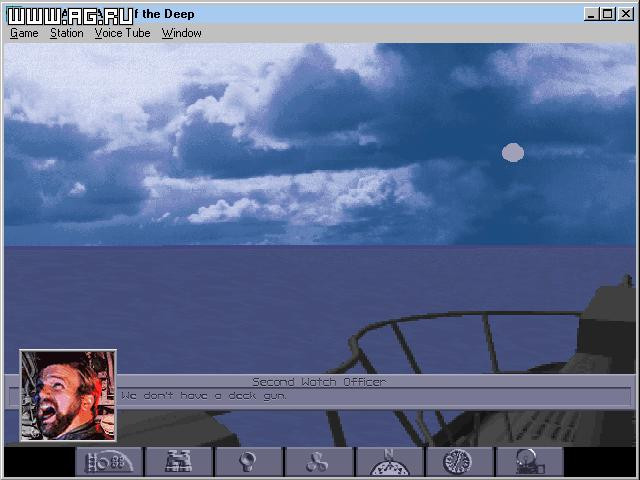Click the pale sun in the sky

pos(513,153)
